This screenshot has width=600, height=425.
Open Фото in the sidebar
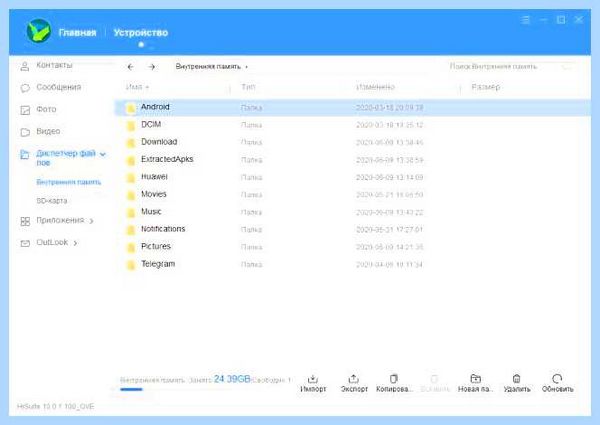tap(46, 109)
